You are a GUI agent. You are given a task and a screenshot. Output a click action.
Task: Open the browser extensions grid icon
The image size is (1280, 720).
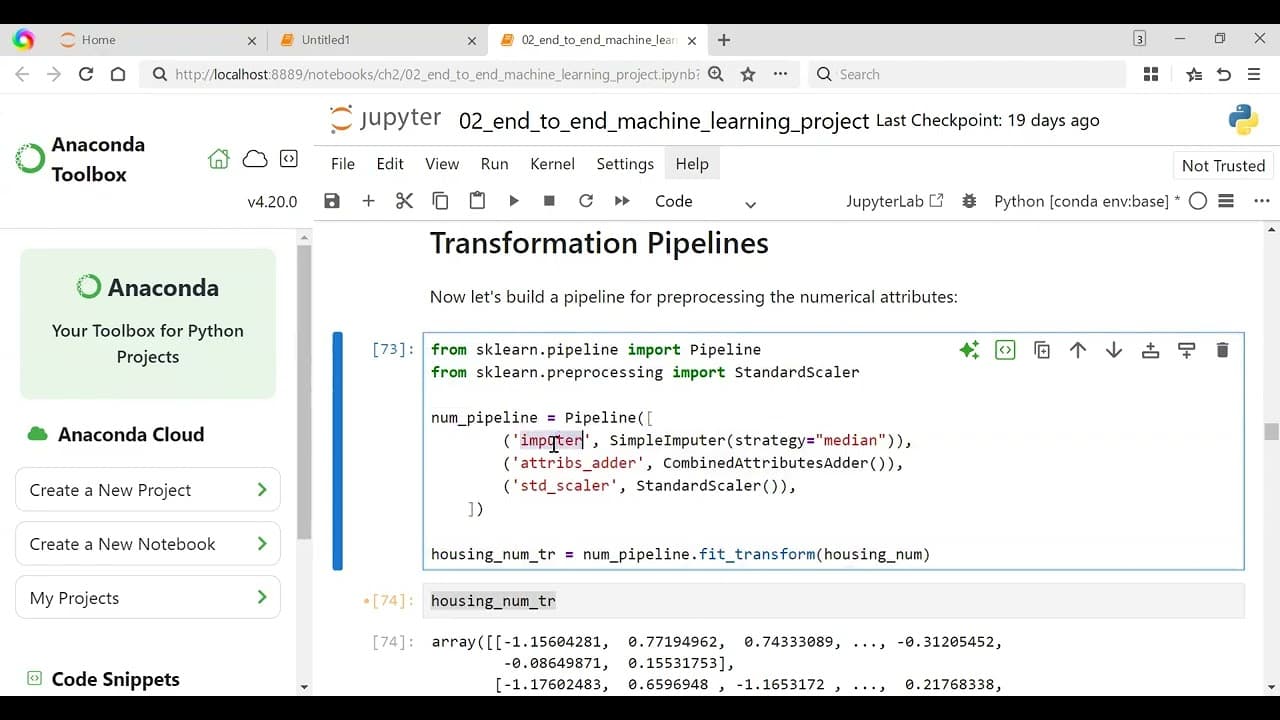click(1151, 74)
